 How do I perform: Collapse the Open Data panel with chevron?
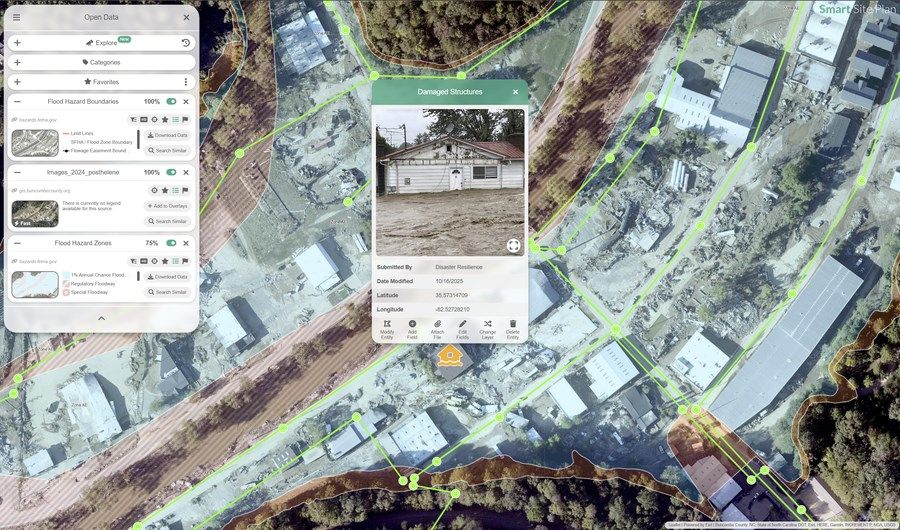(x=101, y=318)
